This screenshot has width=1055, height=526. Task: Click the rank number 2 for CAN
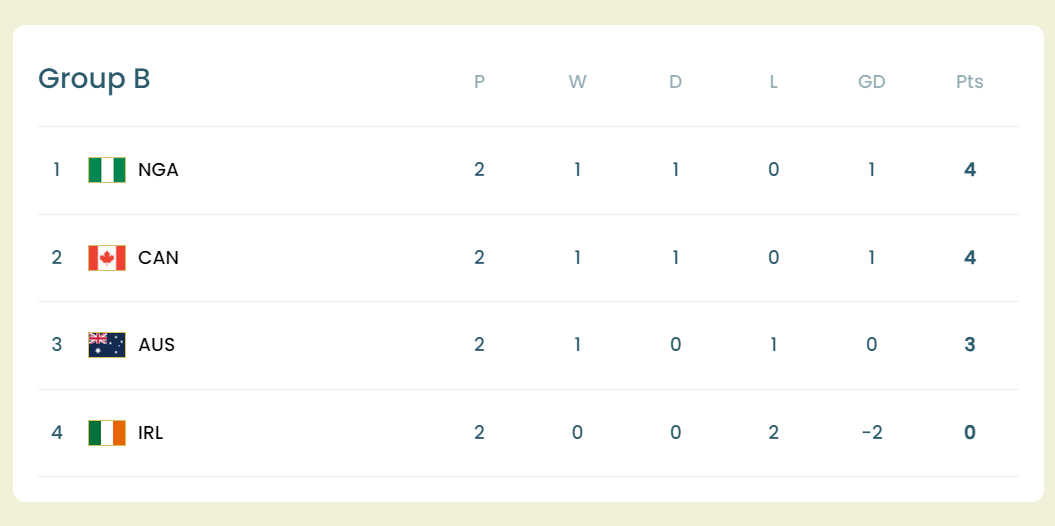(57, 258)
